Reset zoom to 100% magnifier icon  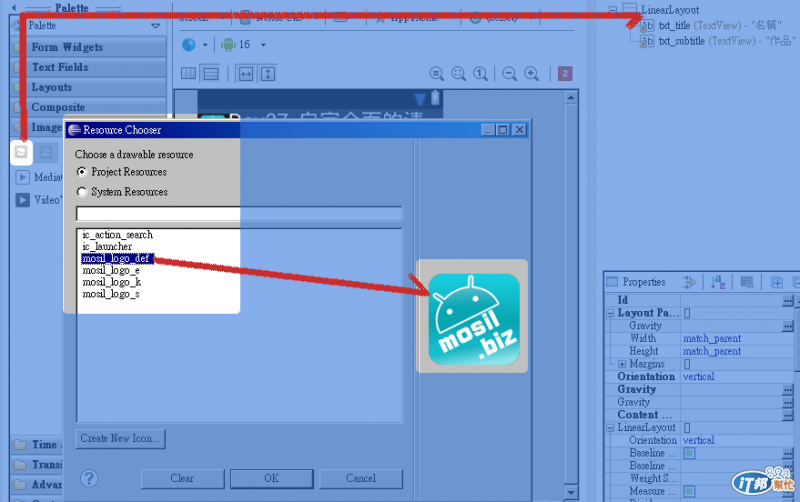[480, 74]
